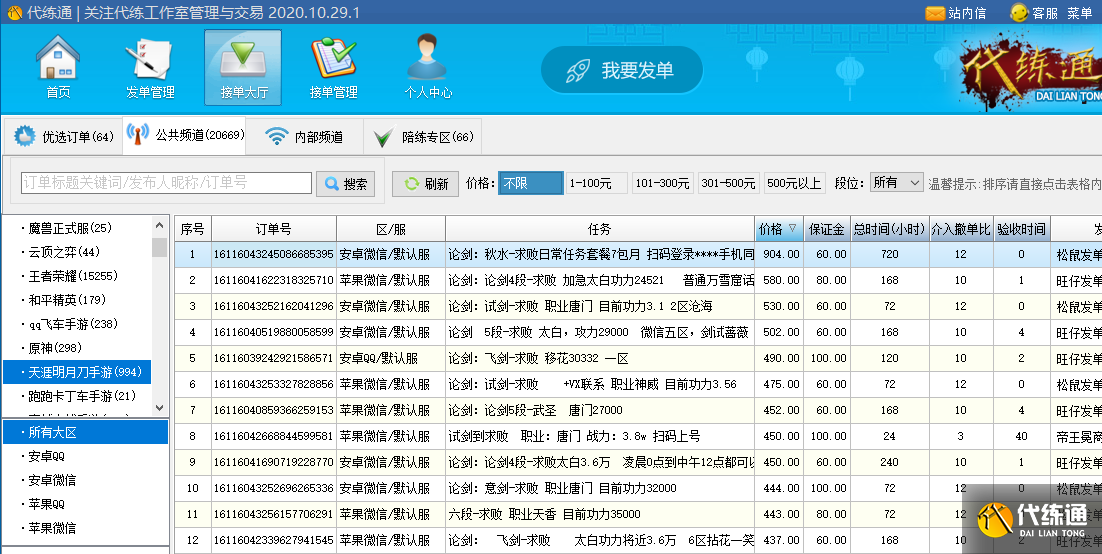This screenshot has height=554, width=1102.
Task: Select the 接单大厅 order hall icon
Action: (243, 66)
